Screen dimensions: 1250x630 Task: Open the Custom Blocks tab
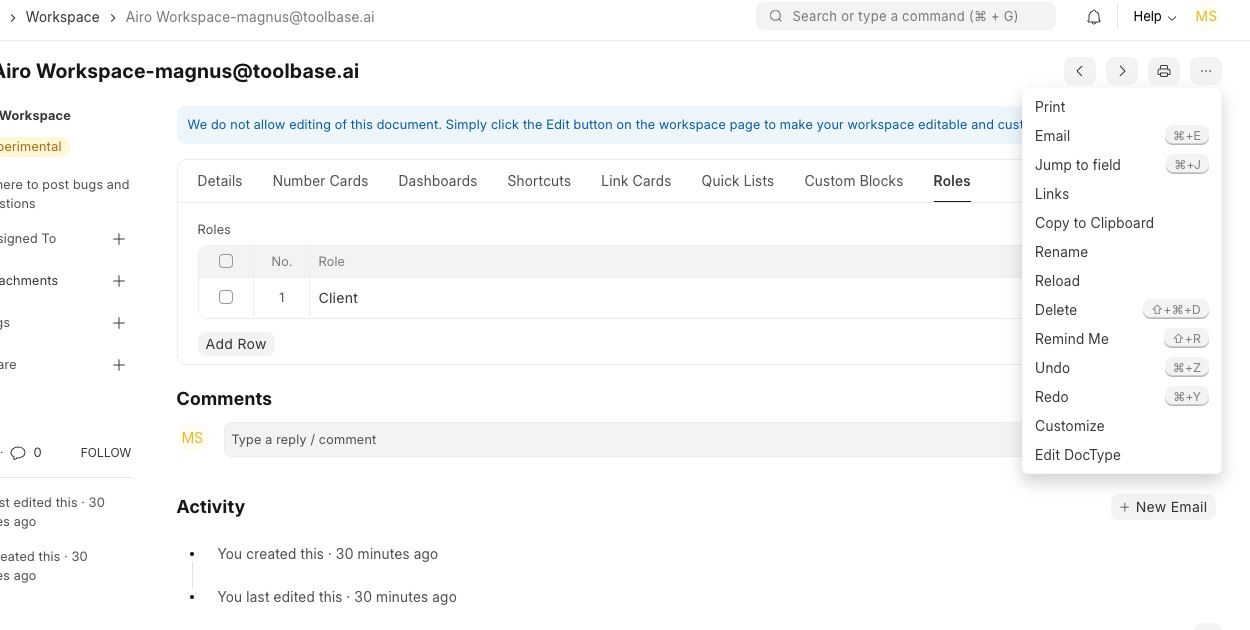pyautogui.click(x=853, y=181)
